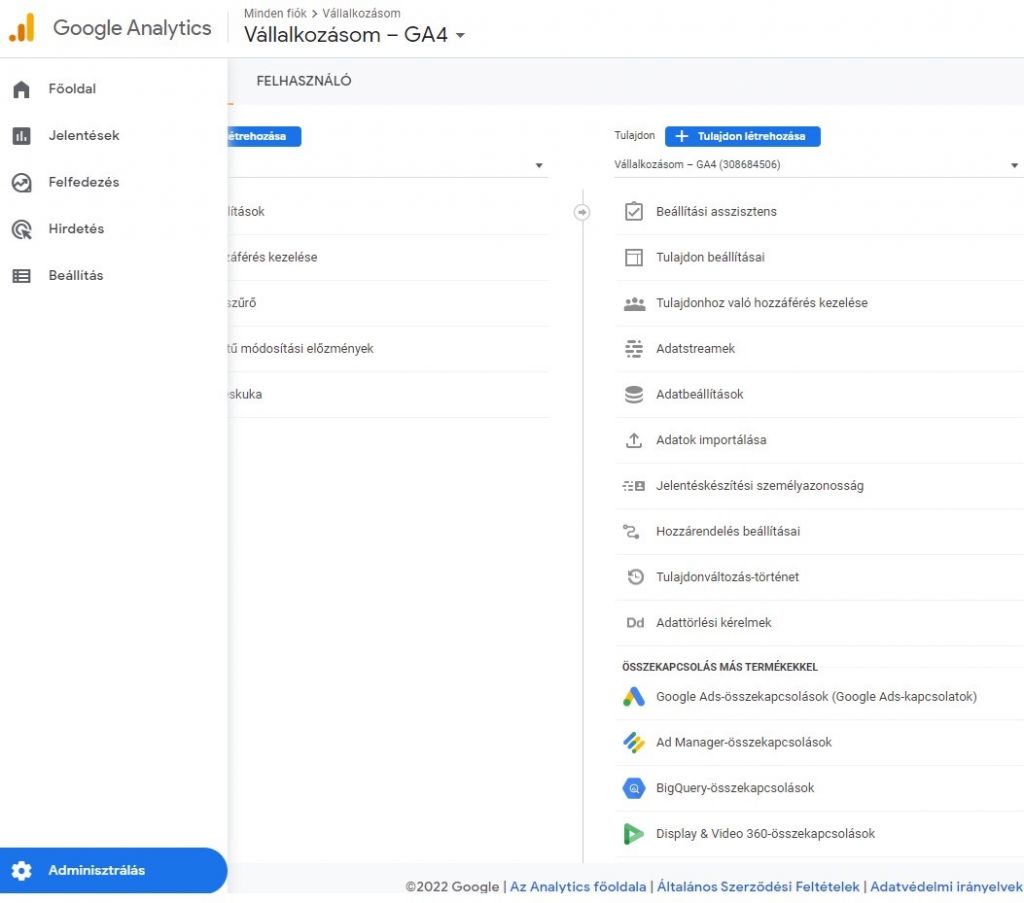1024x903 pixels.
Task: Click Vállalkozásom in the breadcrumb
Action: [361, 13]
